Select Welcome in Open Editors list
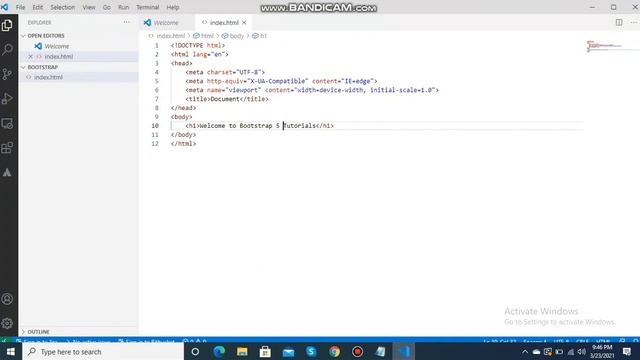The height and width of the screenshot is (360, 640). (x=57, y=47)
